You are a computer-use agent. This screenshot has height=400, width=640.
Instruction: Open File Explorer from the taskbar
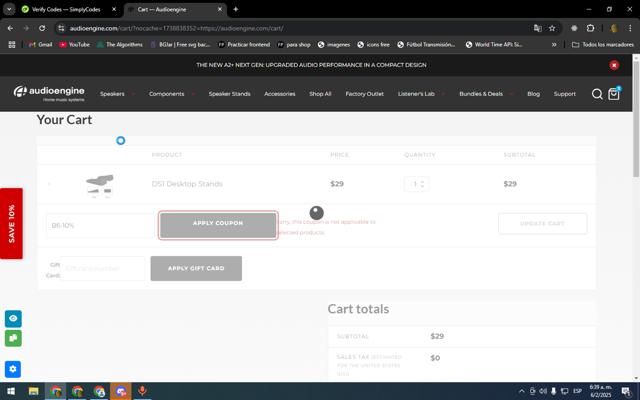pyautogui.click(x=33, y=391)
